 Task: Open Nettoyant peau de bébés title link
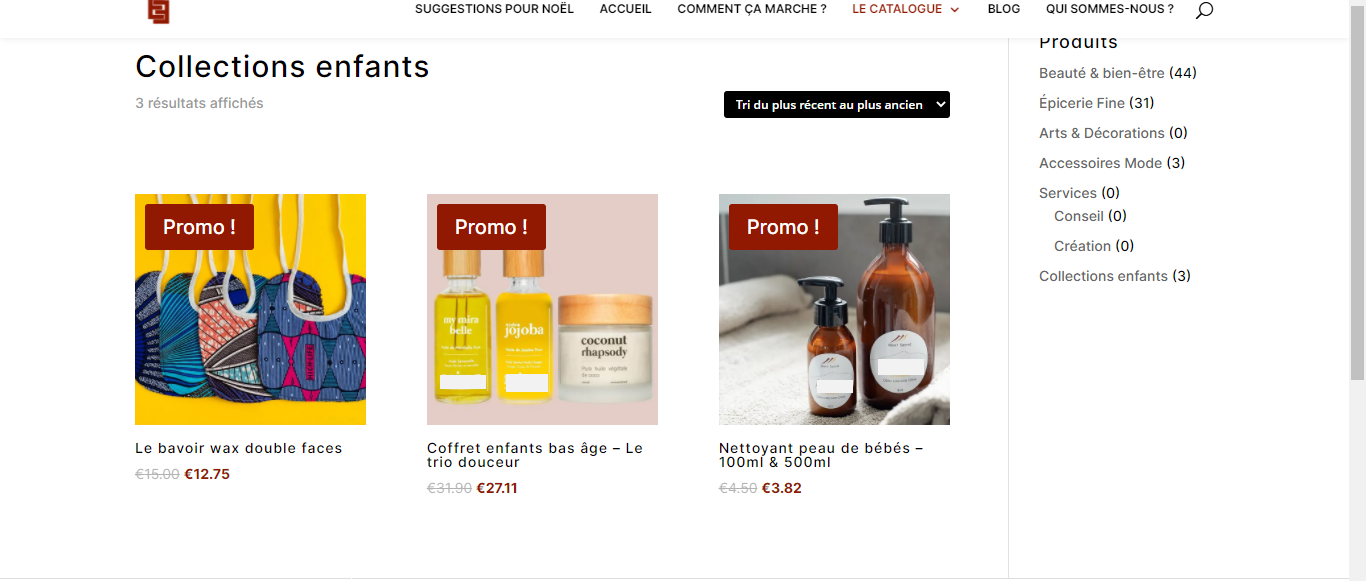(821, 455)
